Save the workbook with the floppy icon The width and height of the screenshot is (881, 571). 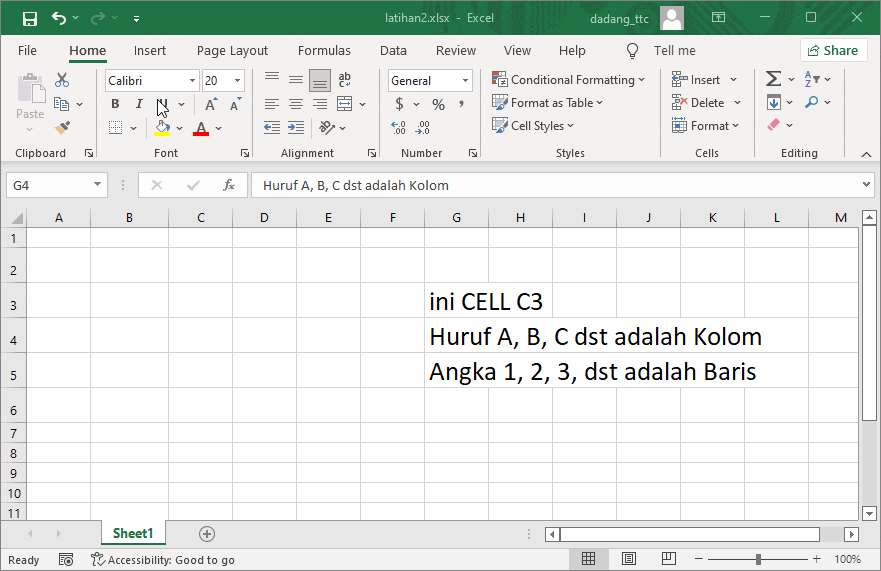pyautogui.click(x=29, y=19)
